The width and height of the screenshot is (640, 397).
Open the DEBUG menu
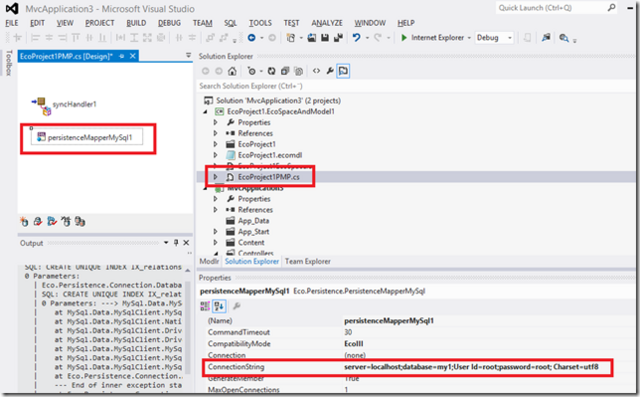pos(169,23)
